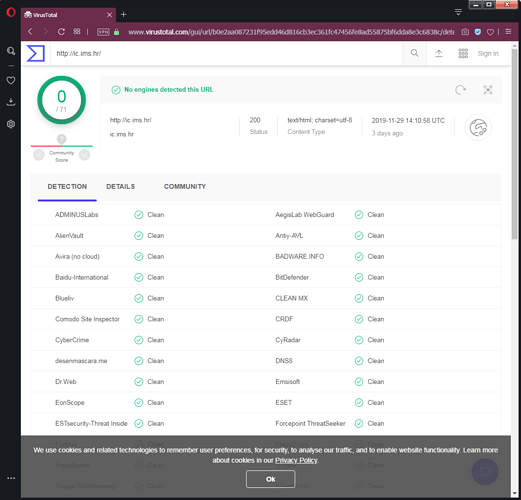Click the 0 / 71 detection score circle
The height and width of the screenshot is (500, 521).
pyautogui.click(x=62, y=100)
